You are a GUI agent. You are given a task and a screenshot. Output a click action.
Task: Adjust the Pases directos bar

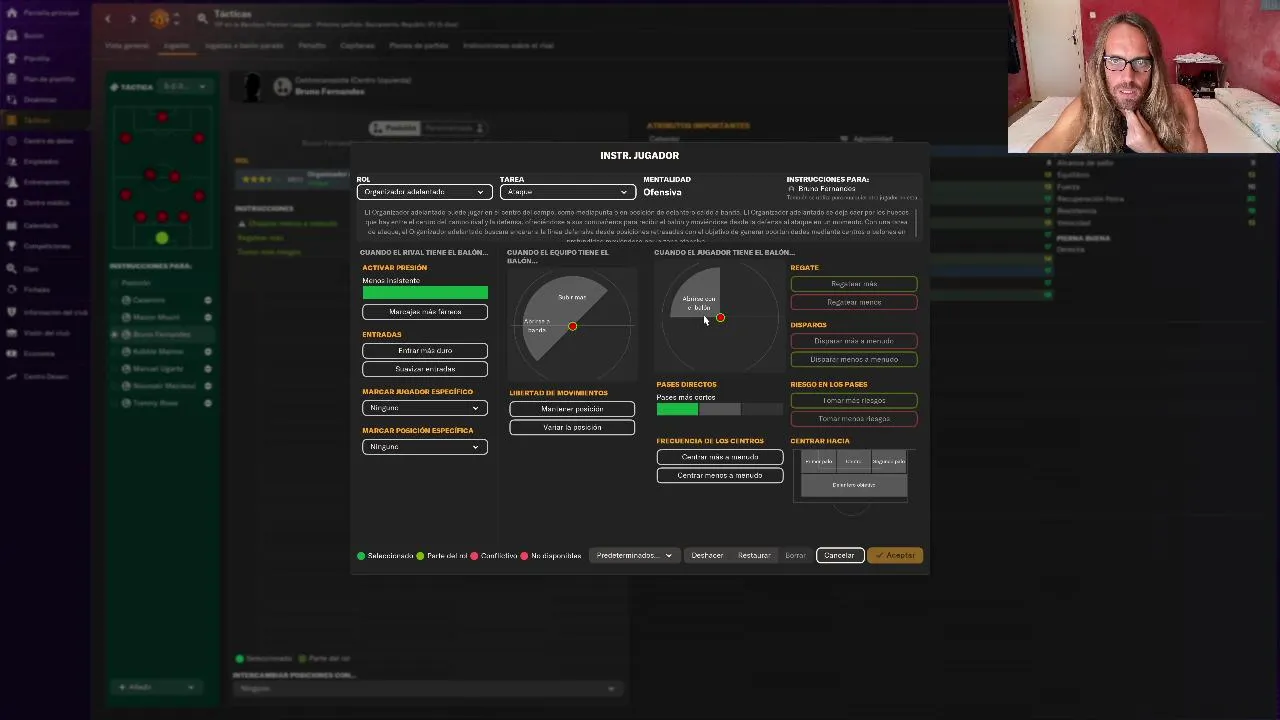(720, 409)
